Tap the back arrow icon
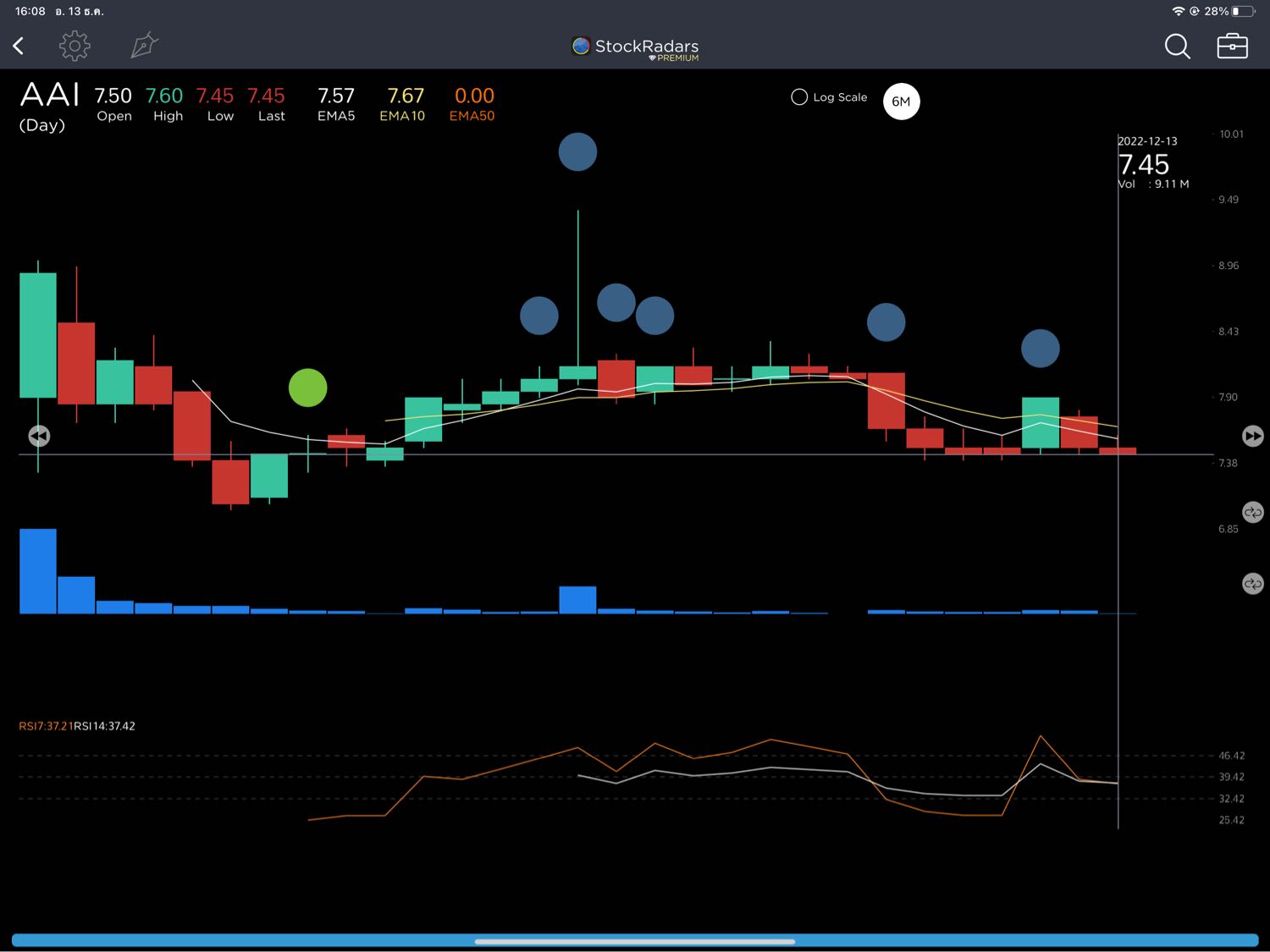The width and height of the screenshot is (1270, 952). coord(18,46)
